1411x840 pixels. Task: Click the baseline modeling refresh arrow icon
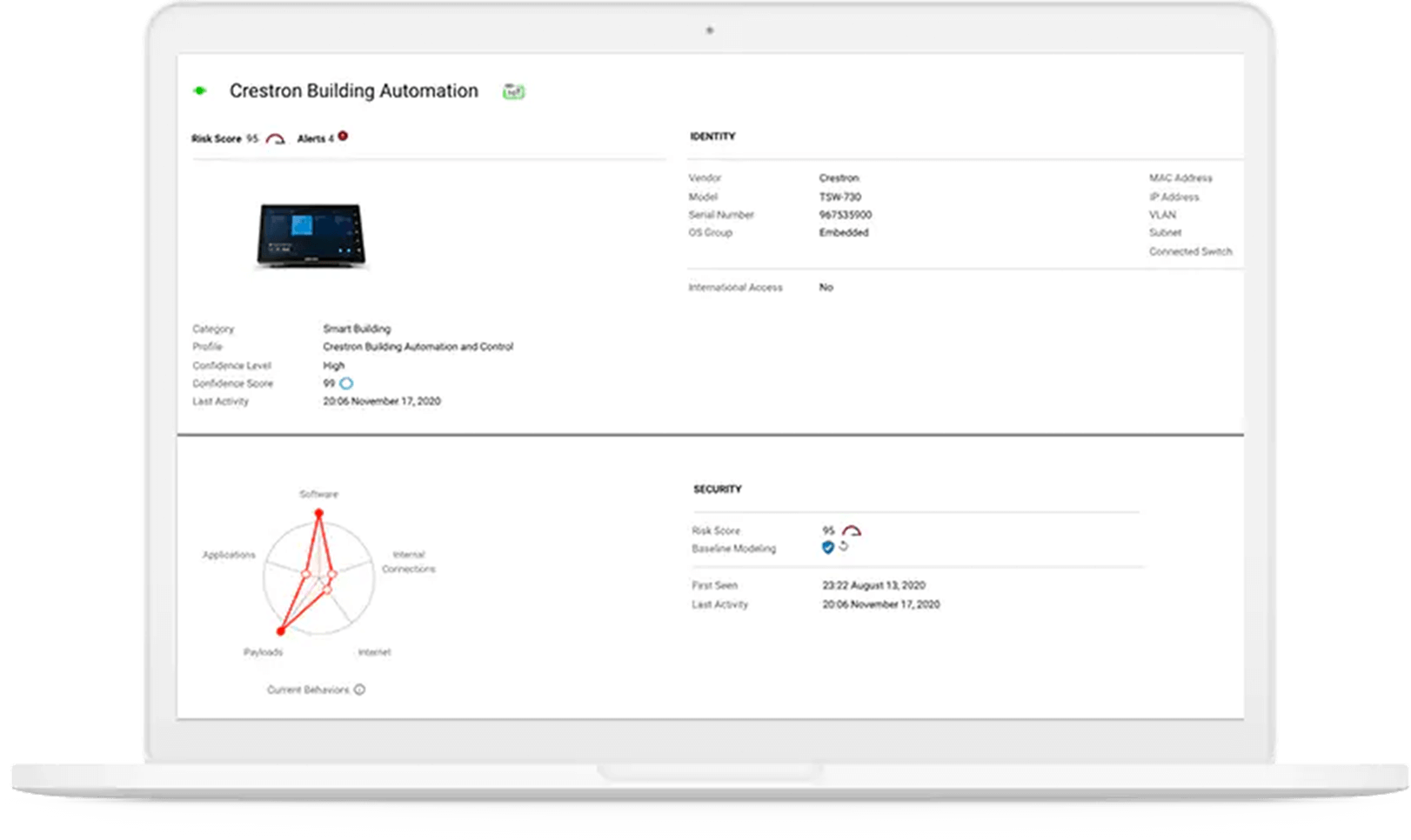pyautogui.click(x=843, y=547)
